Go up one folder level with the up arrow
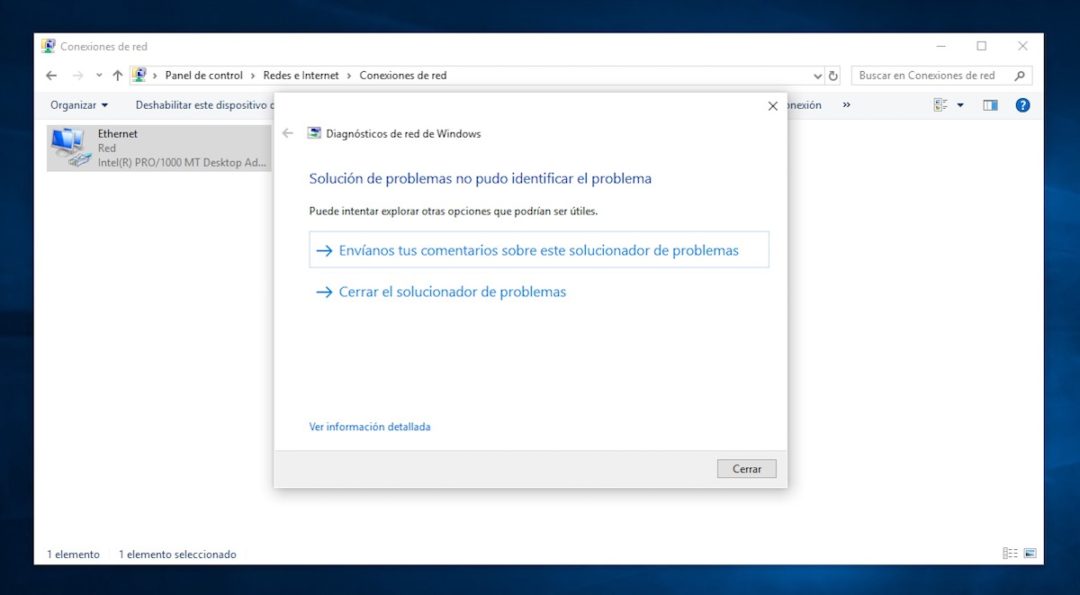 coord(117,75)
